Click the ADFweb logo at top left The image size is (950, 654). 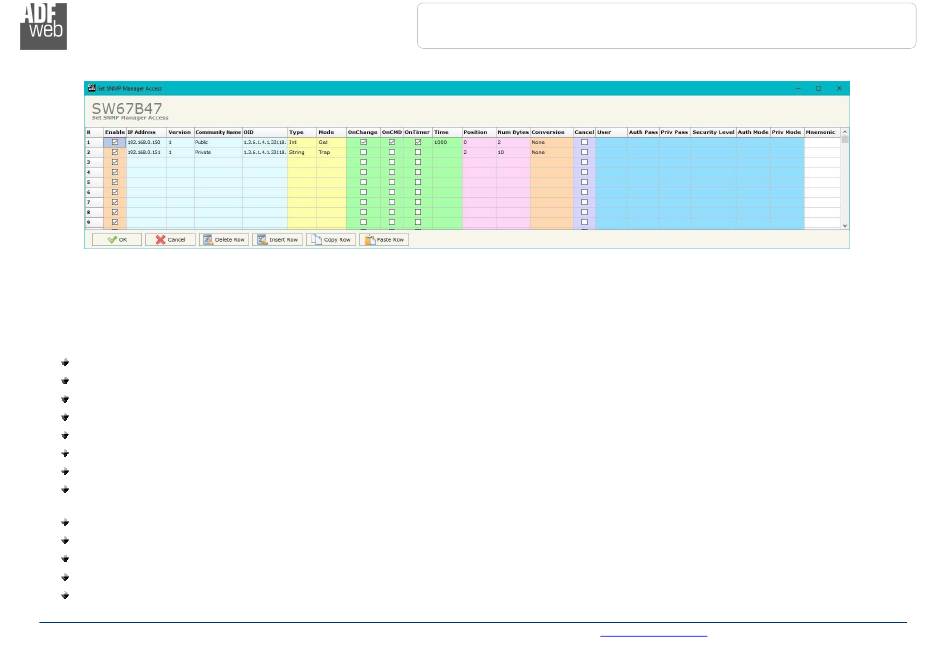click(x=44, y=26)
